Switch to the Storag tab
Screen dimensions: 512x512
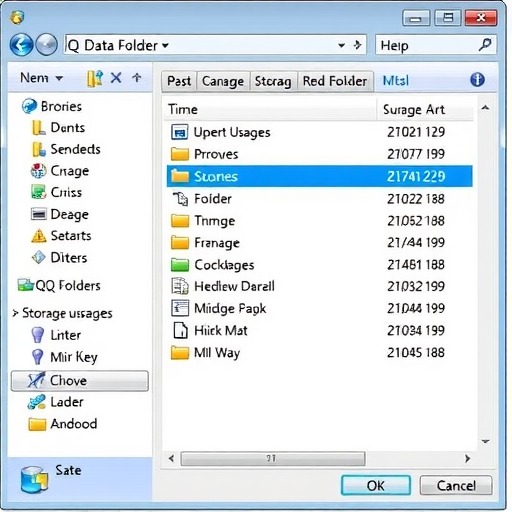point(273,81)
